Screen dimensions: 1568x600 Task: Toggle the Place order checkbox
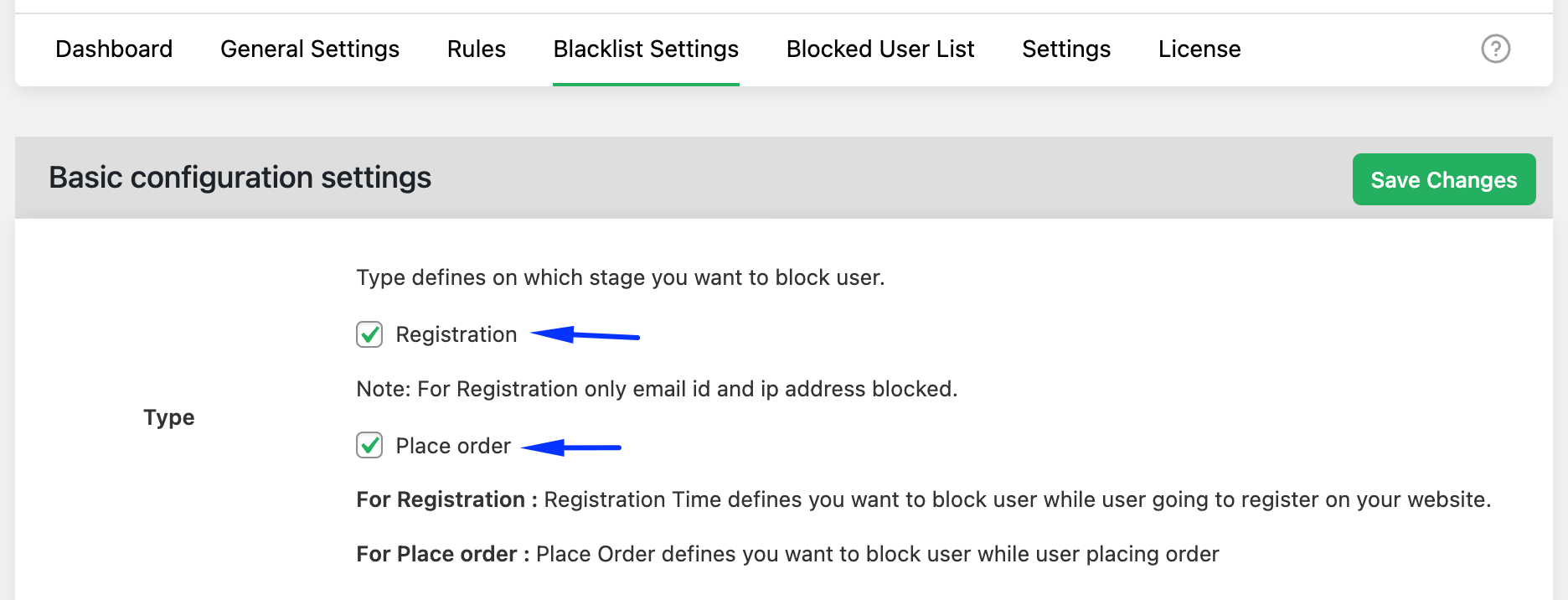tap(369, 445)
